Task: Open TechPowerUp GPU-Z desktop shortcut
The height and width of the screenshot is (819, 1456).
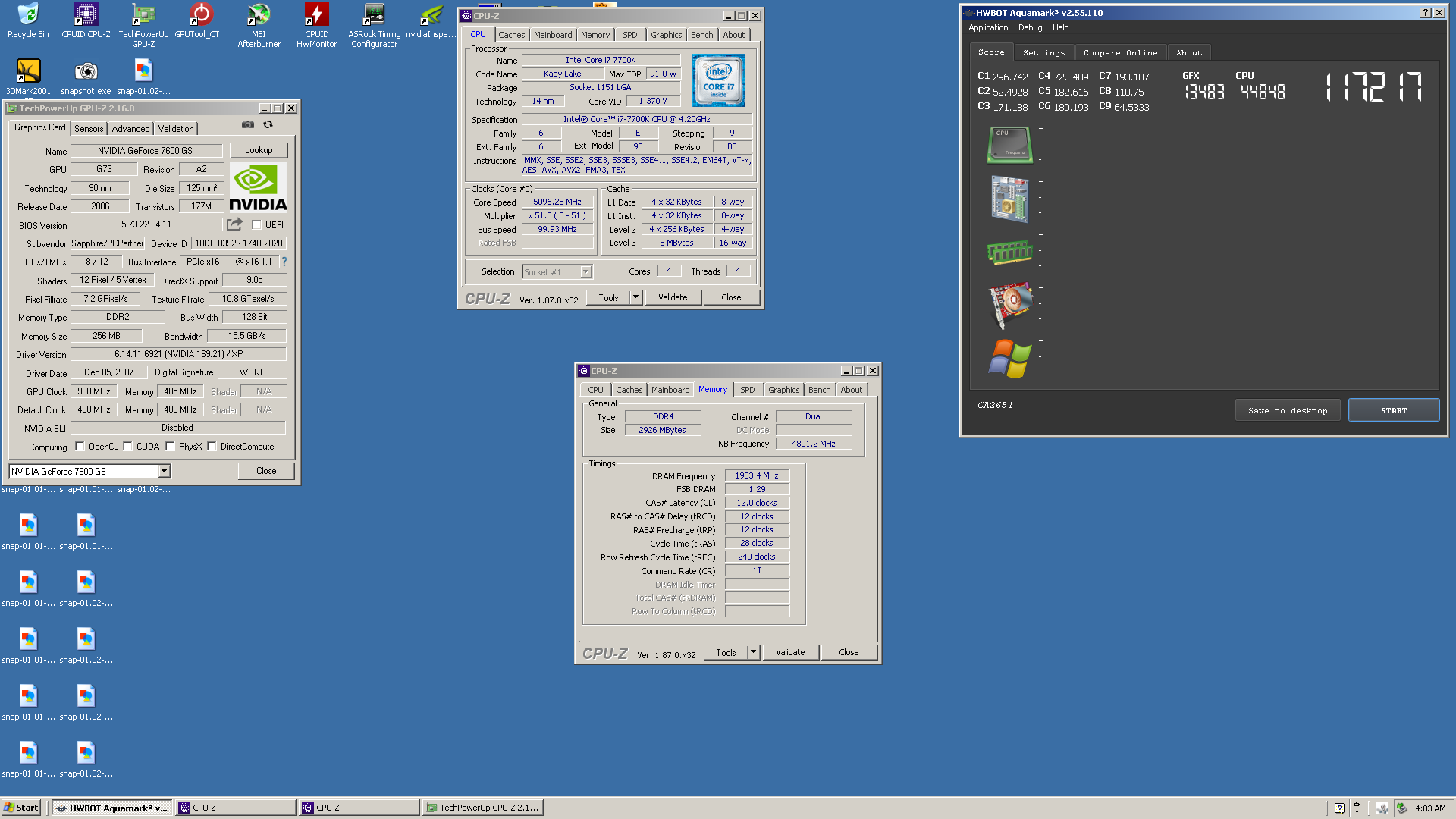Action: [143, 25]
